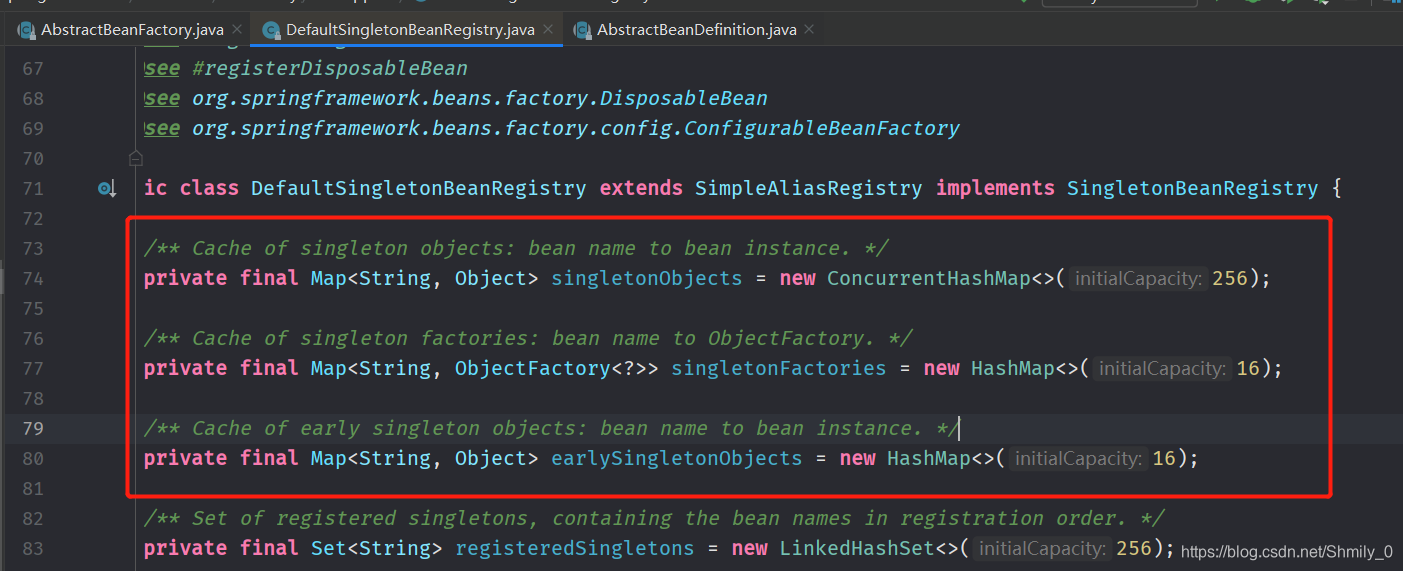
Task: Click the Set<String> type on line 83
Action: tap(377, 548)
